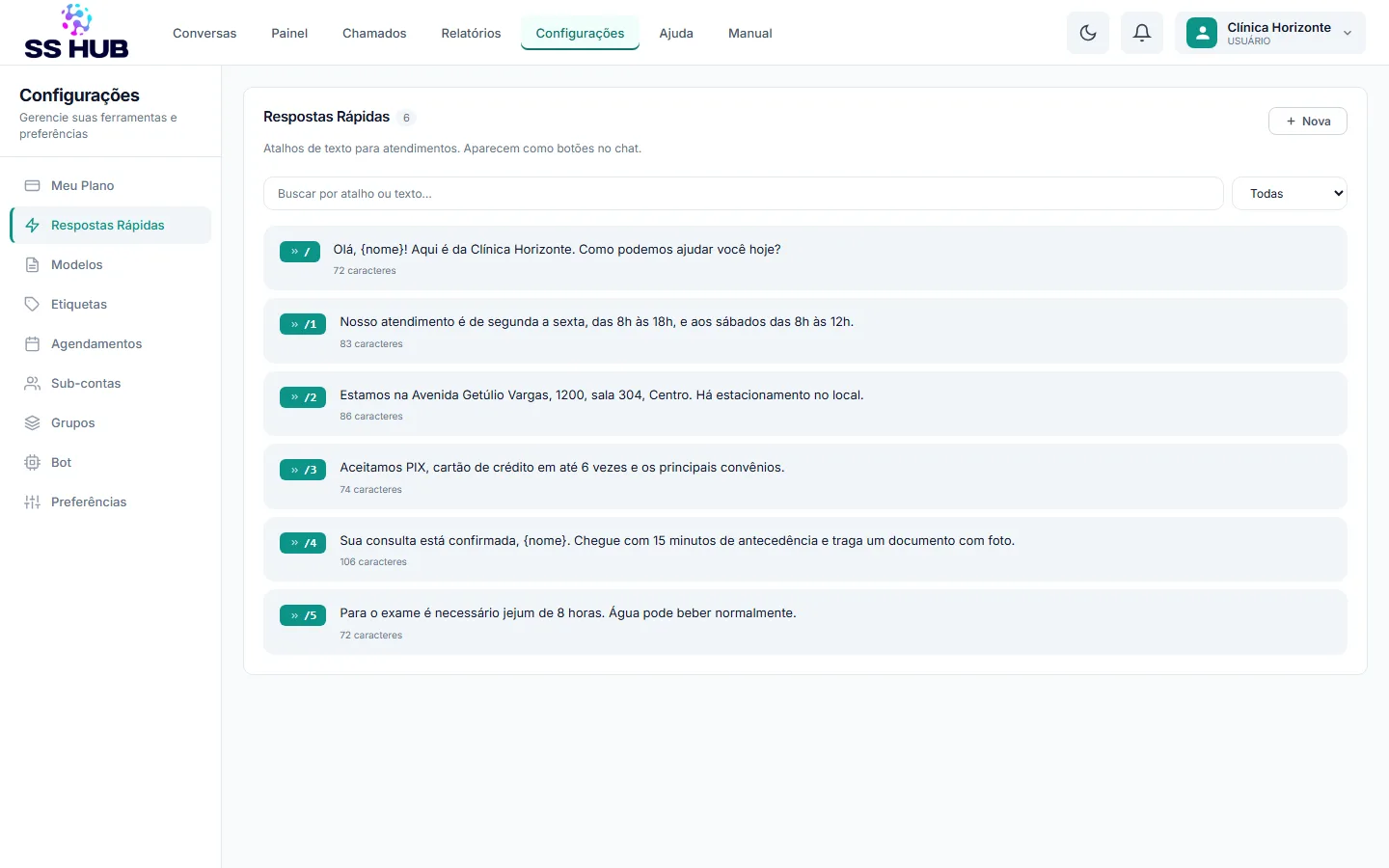Viewport: 1389px width, 868px height.
Task: Open Meu Plano settings section
Action: click(111, 185)
